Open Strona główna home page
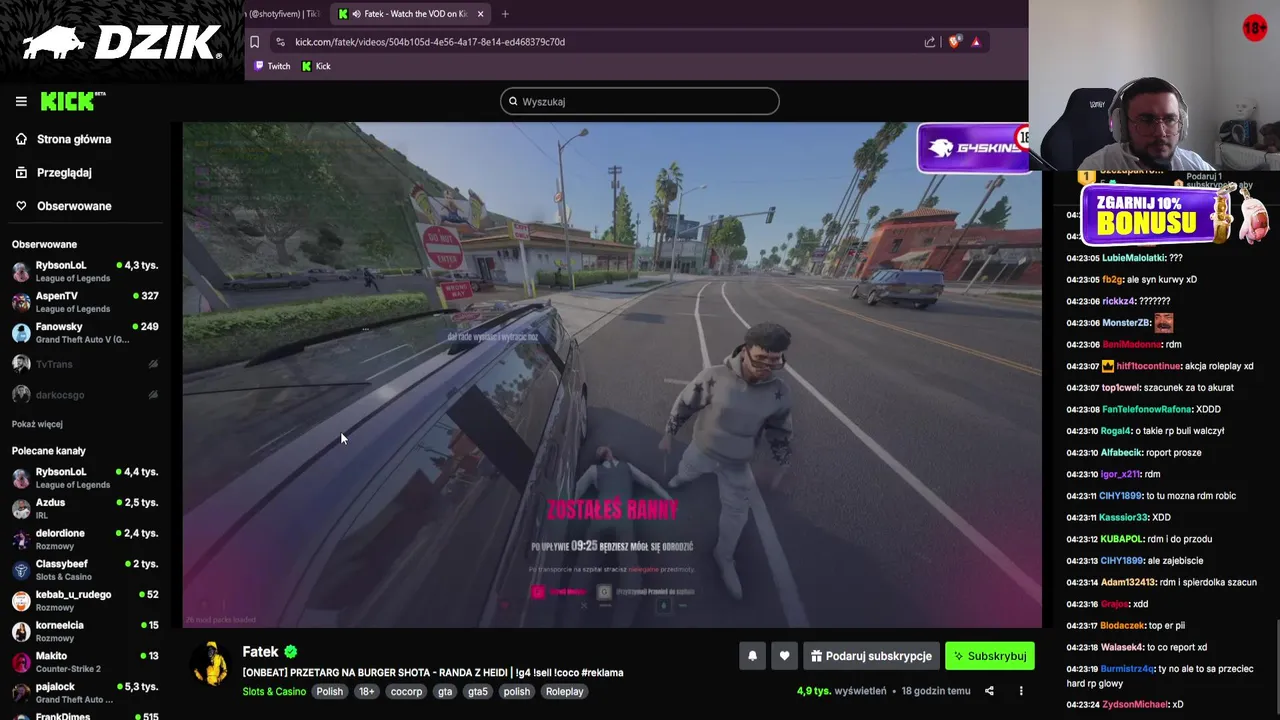This screenshot has width=1280, height=720. (x=74, y=139)
